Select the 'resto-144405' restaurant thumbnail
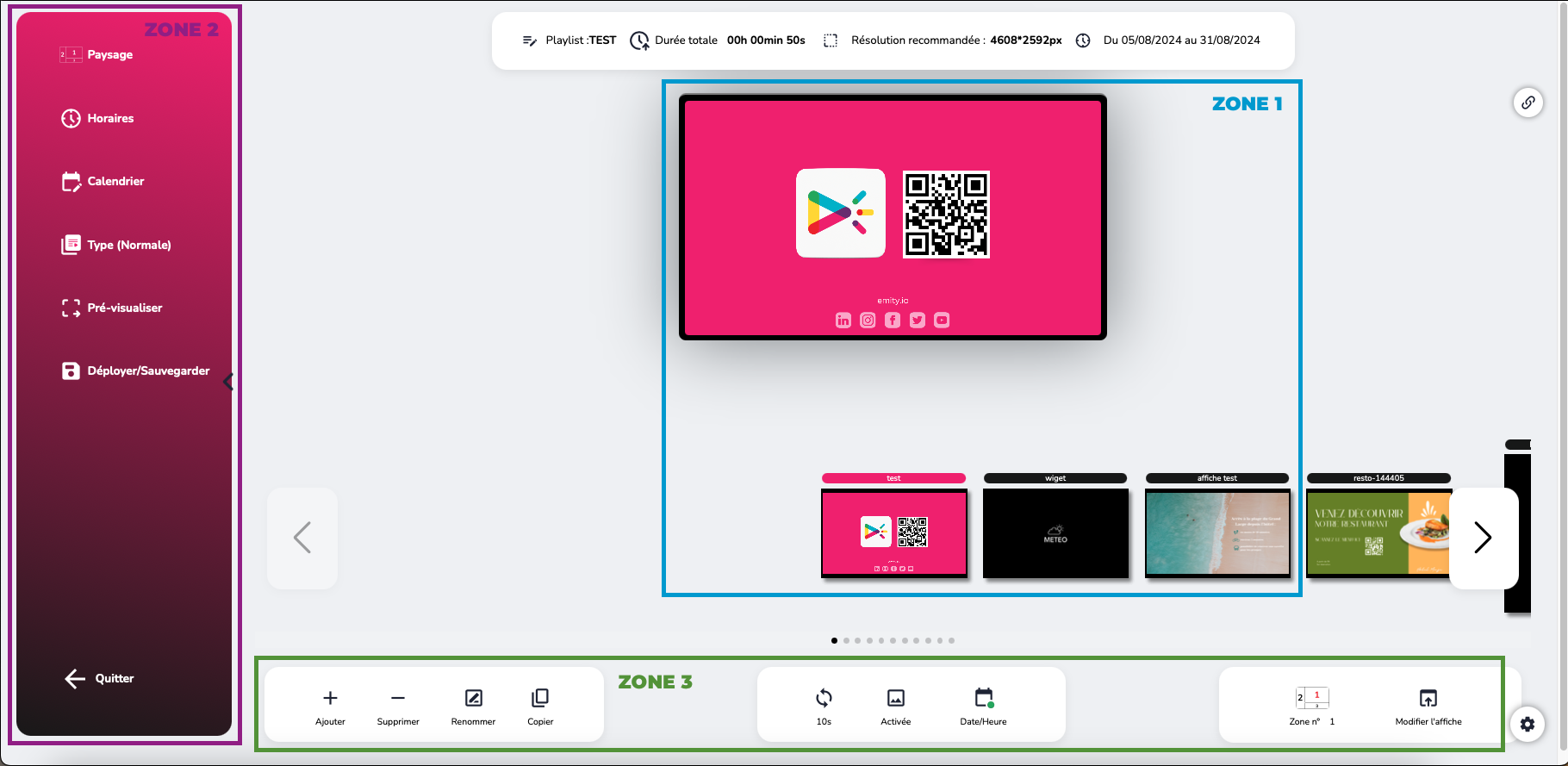 tap(1378, 532)
